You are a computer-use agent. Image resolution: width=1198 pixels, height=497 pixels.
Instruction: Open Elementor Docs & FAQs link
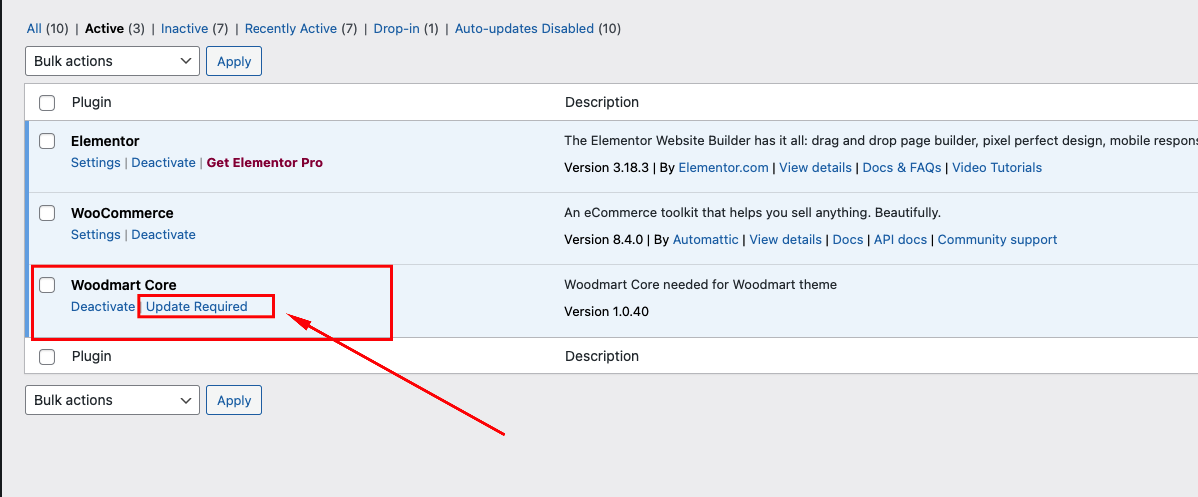[902, 167]
